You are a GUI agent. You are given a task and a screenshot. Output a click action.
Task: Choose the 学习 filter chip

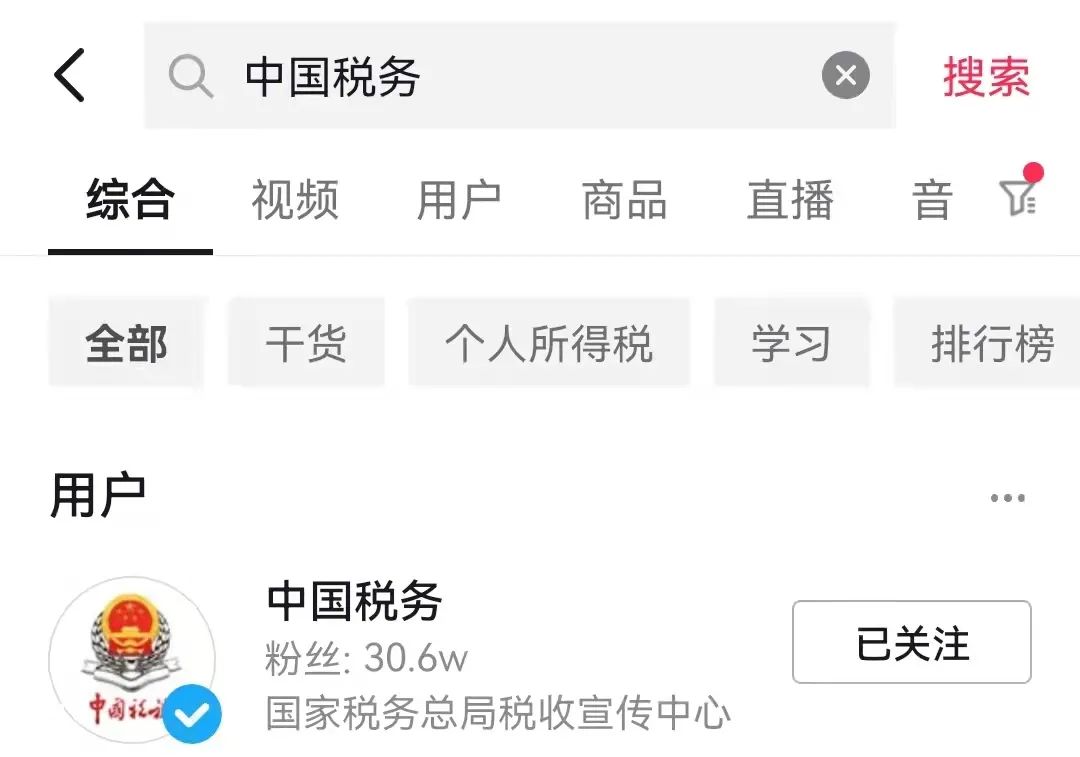(792, 343)
